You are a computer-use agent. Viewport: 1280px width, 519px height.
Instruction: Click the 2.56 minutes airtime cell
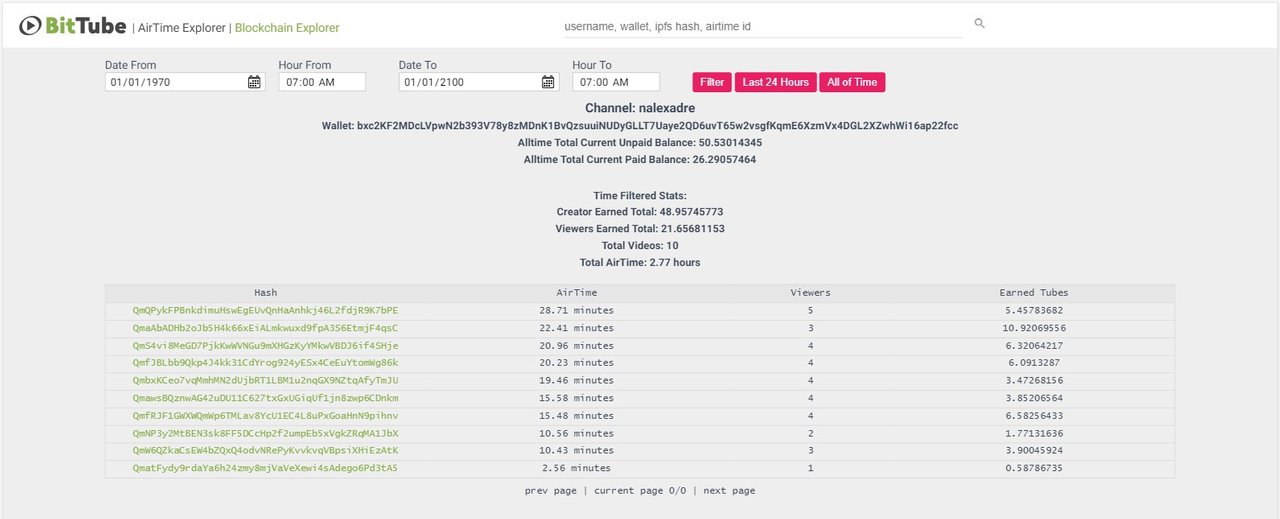pos(576,468)
